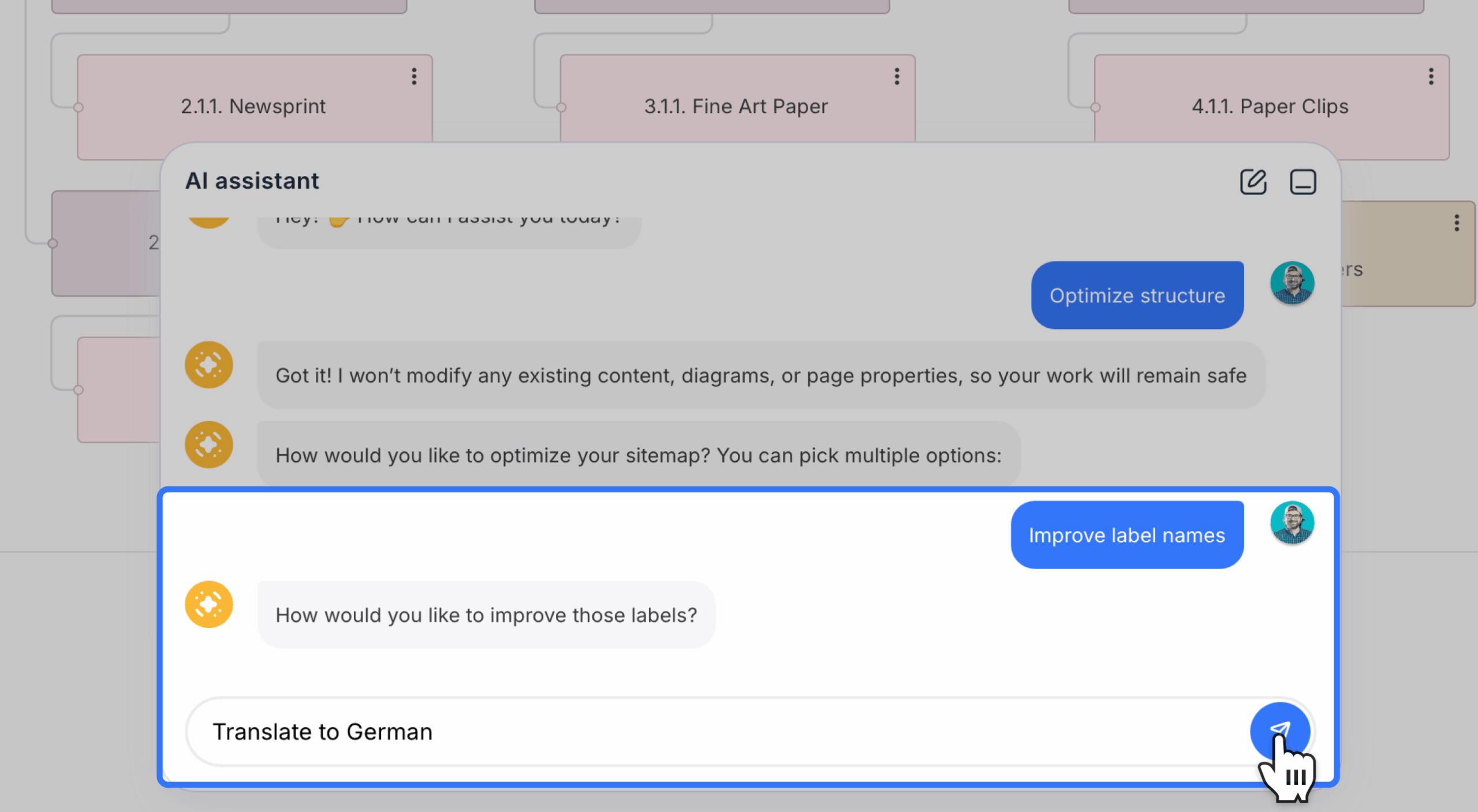Open the three-dot menu on the tan card

point(1457,223)
